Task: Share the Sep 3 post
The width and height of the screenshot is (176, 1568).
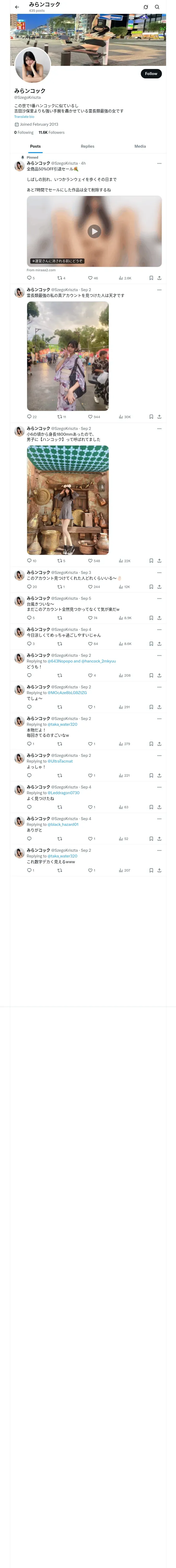Action: (159, 587)
